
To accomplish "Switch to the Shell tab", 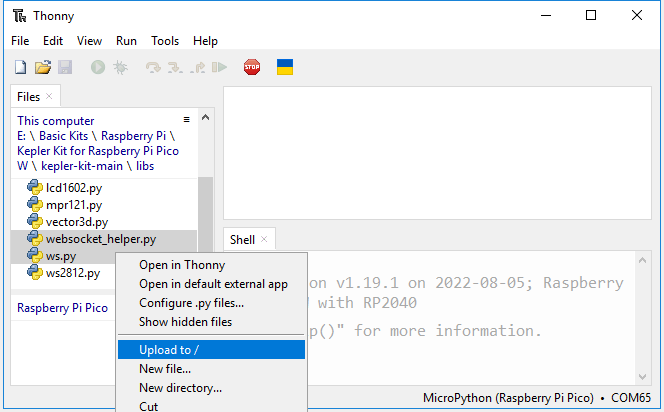I will click(249, 240).
